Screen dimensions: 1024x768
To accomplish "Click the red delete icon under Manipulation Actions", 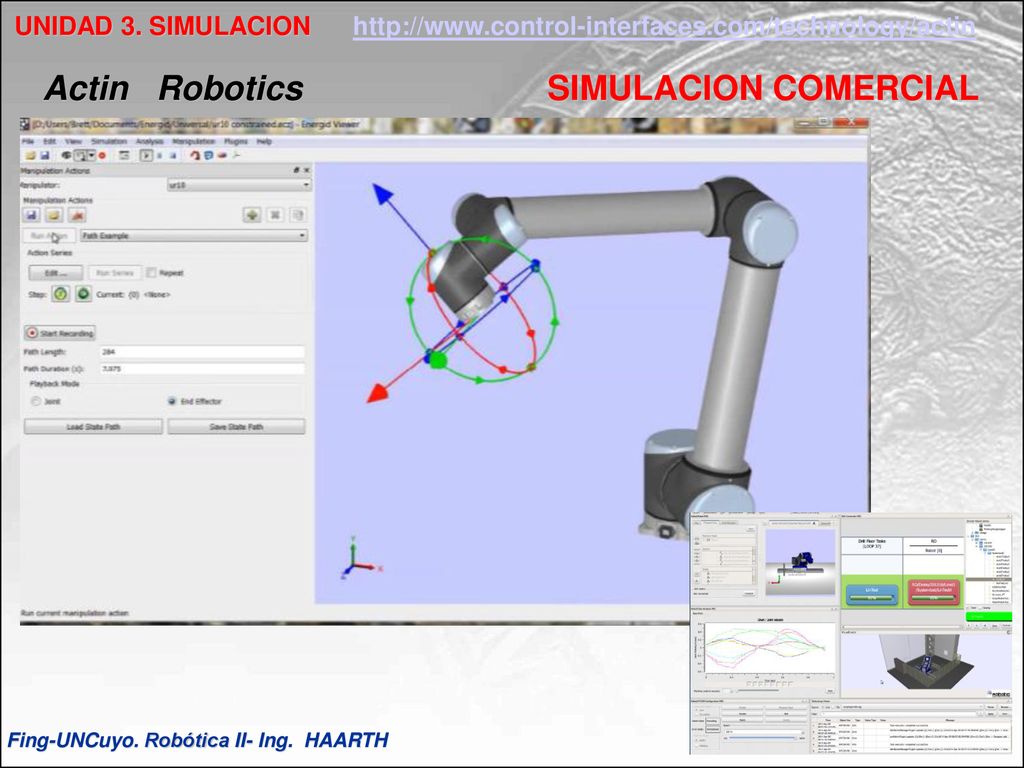I will (x=77, y=215).
